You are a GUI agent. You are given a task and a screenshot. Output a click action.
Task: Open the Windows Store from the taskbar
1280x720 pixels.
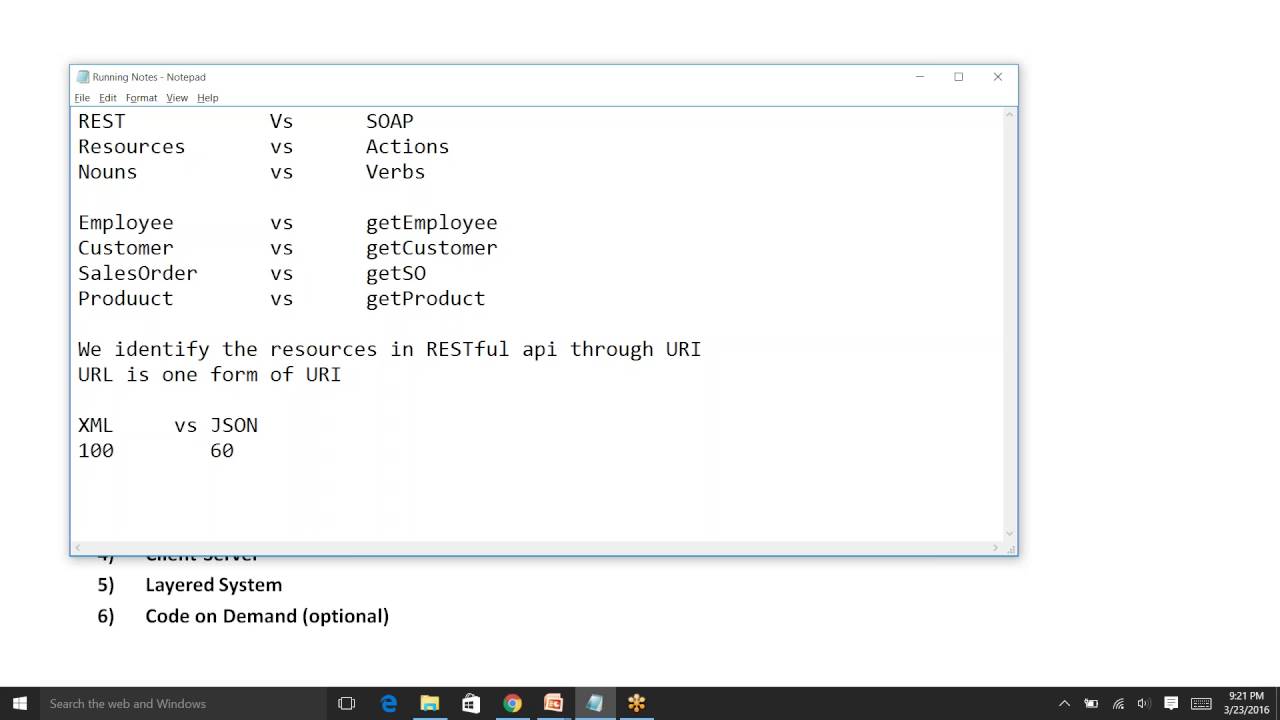(471, 704)
